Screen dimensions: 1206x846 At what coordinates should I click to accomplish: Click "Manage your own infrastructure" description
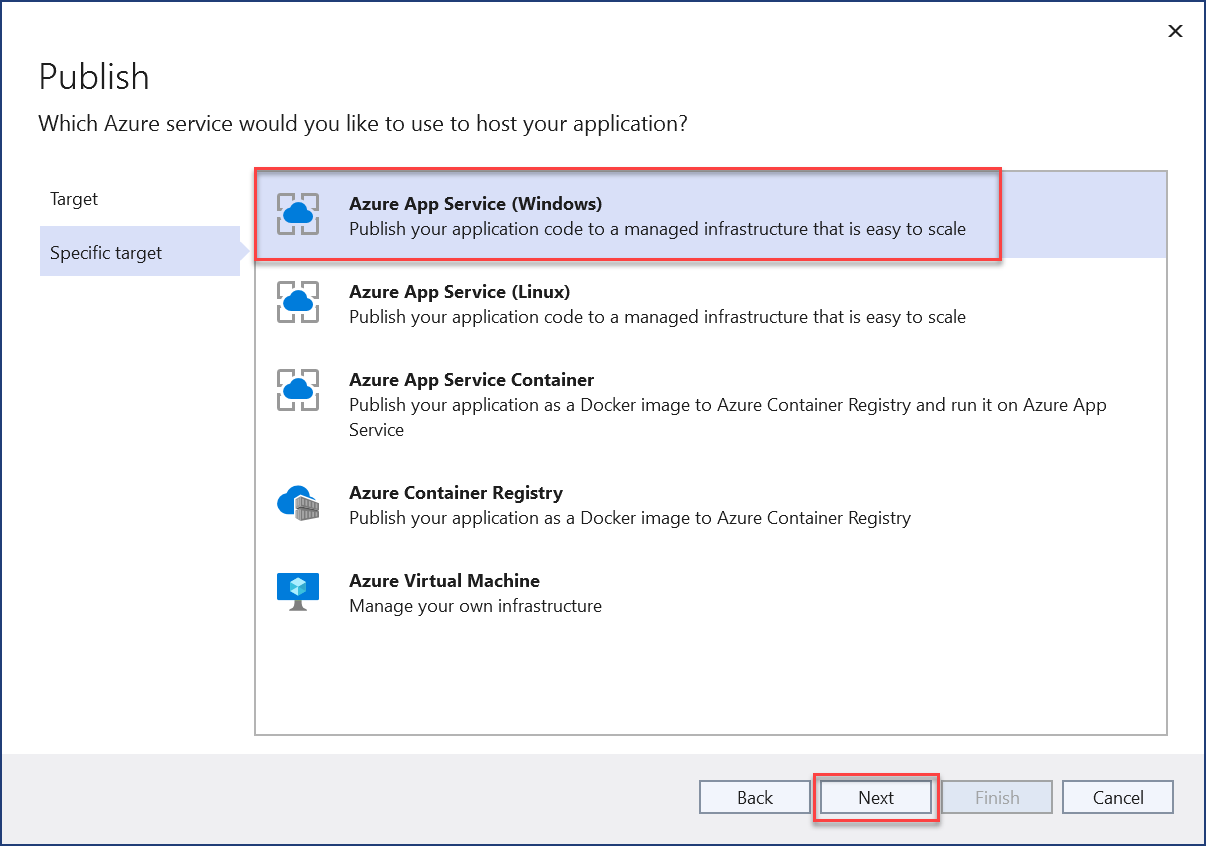pos(476,606)
